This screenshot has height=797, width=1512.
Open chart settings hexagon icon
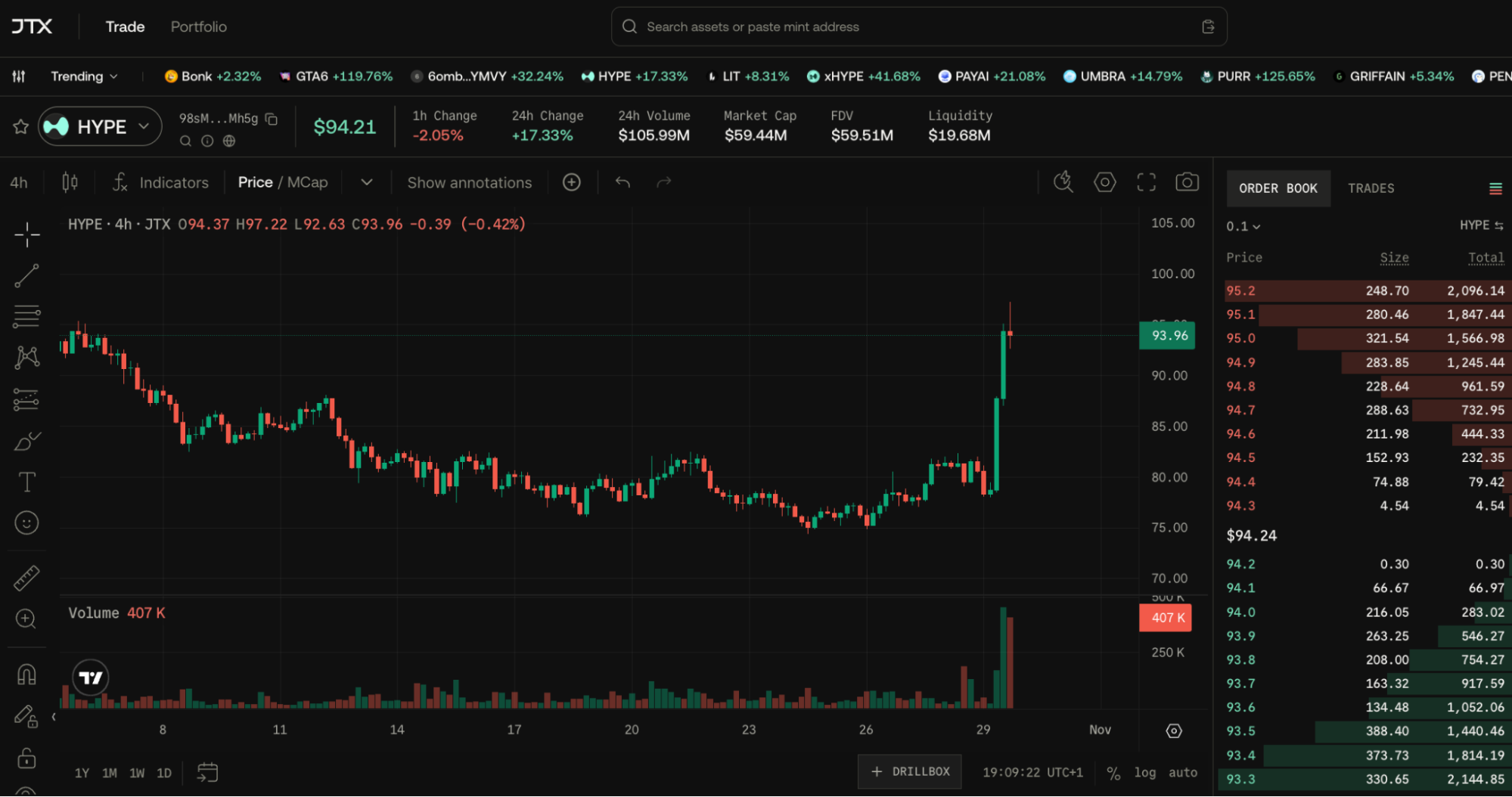coord(1105,182)
